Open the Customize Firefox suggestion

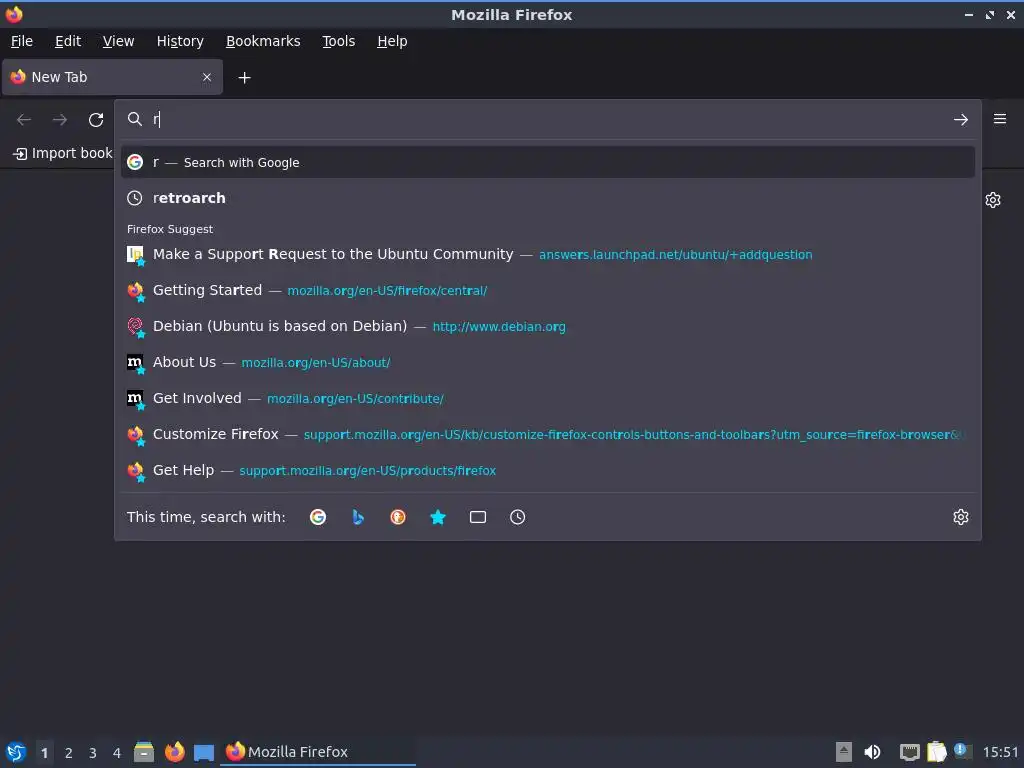click(548, 434)
